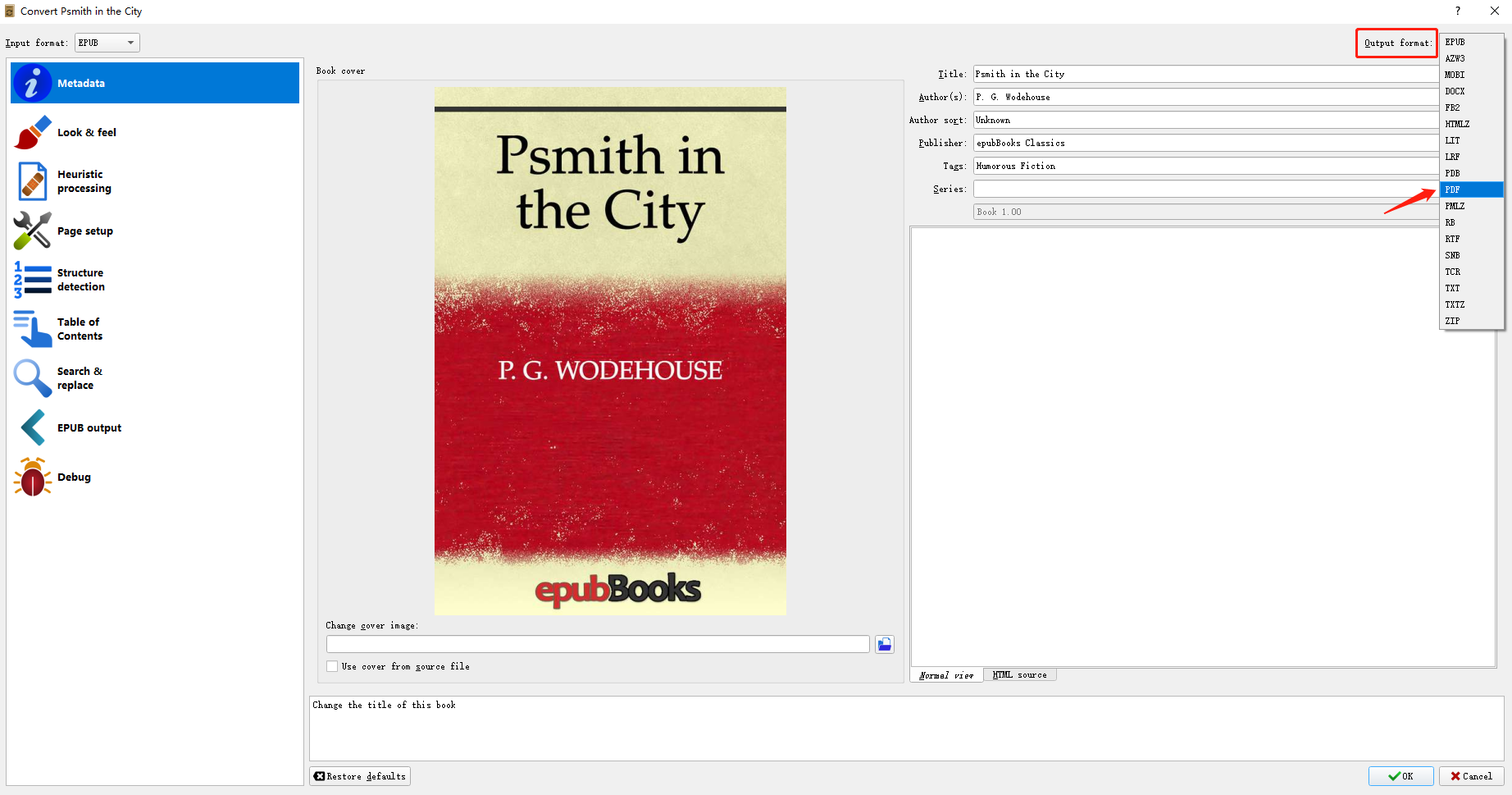Click the Change cover image path field

pos(597,644)
